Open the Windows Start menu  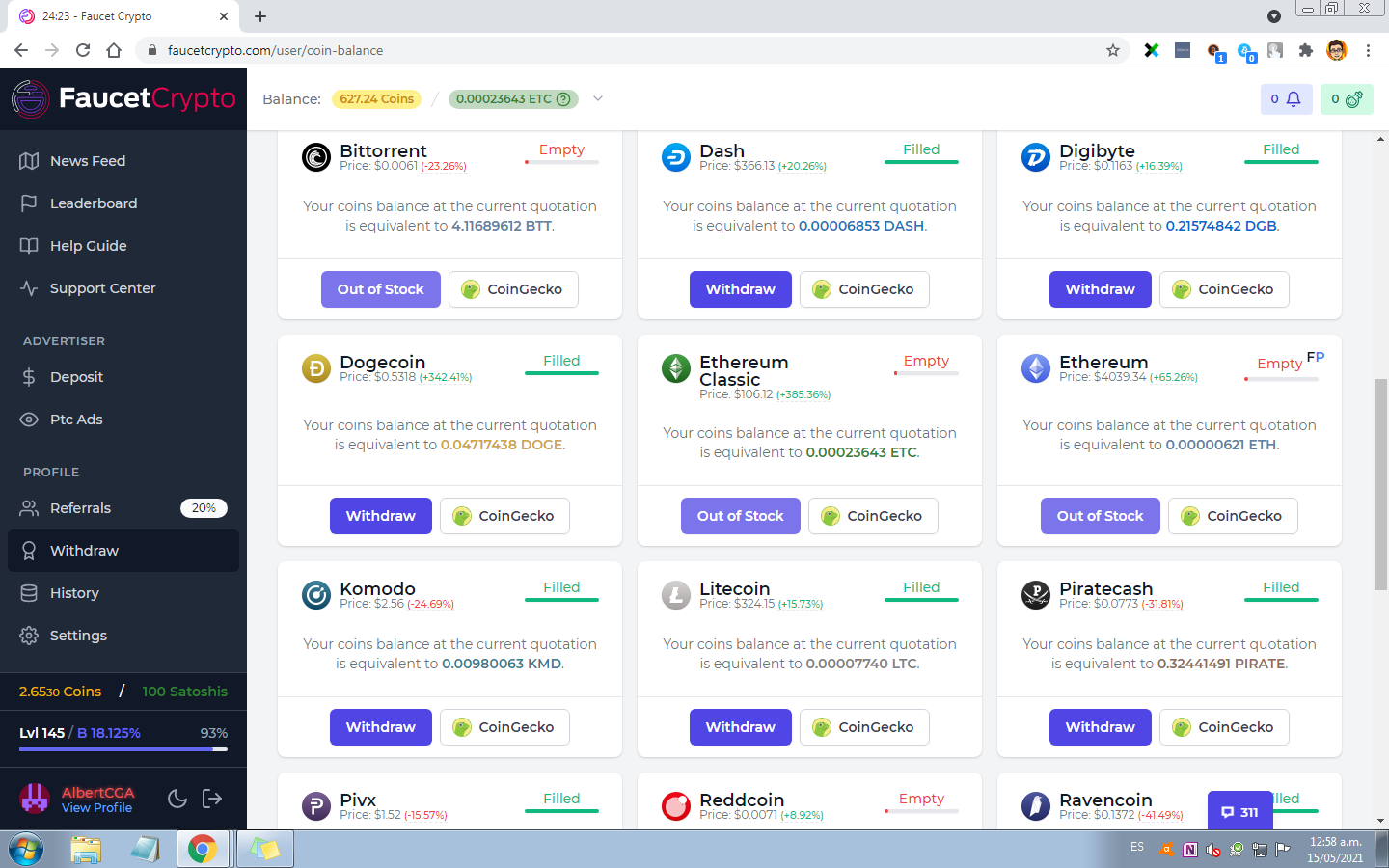[26, 850]
